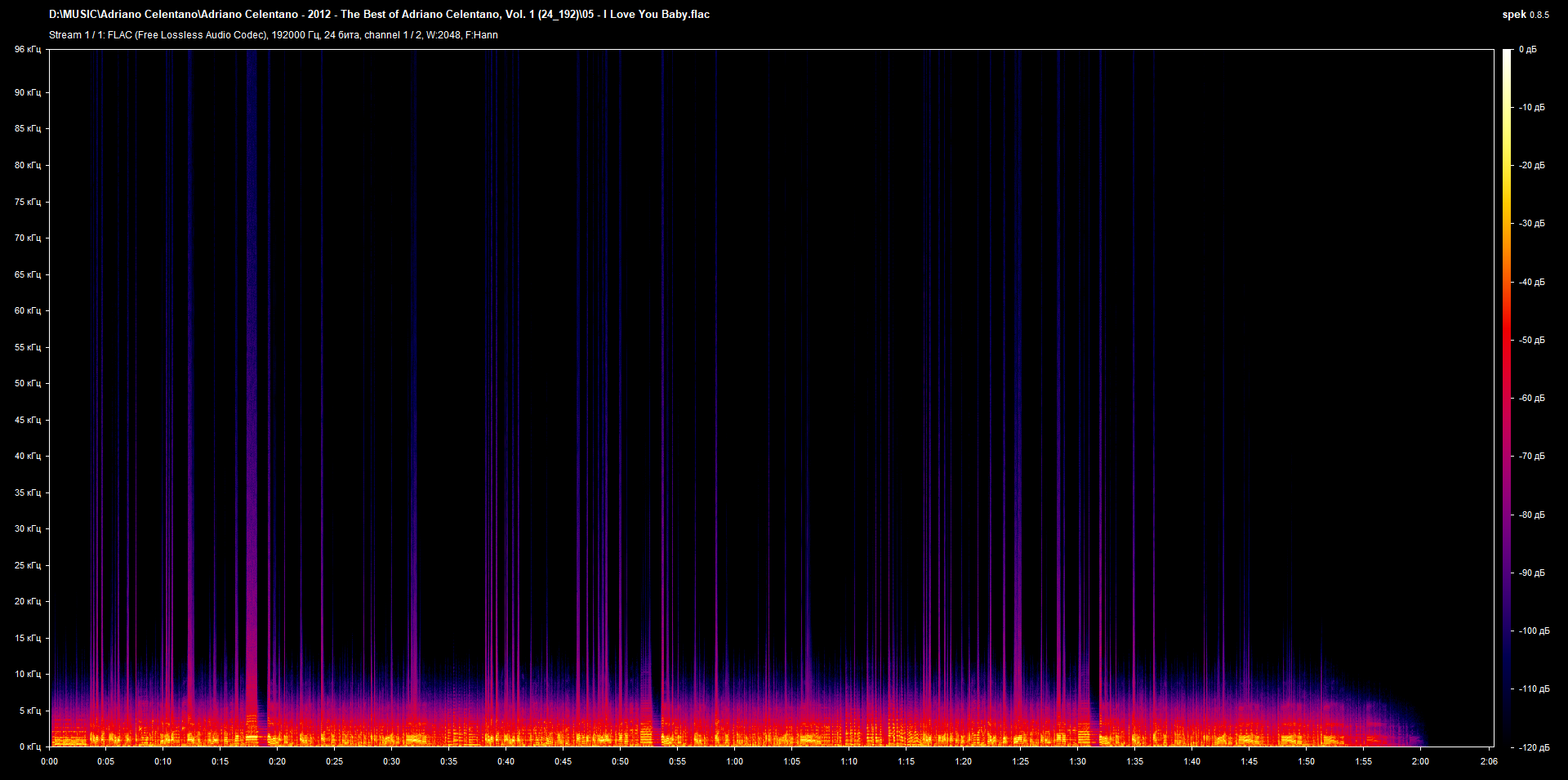Click the -60 дБ level label
Image resolution: width=1568 pixels, height=780 pixels.
click(1532, 398)
